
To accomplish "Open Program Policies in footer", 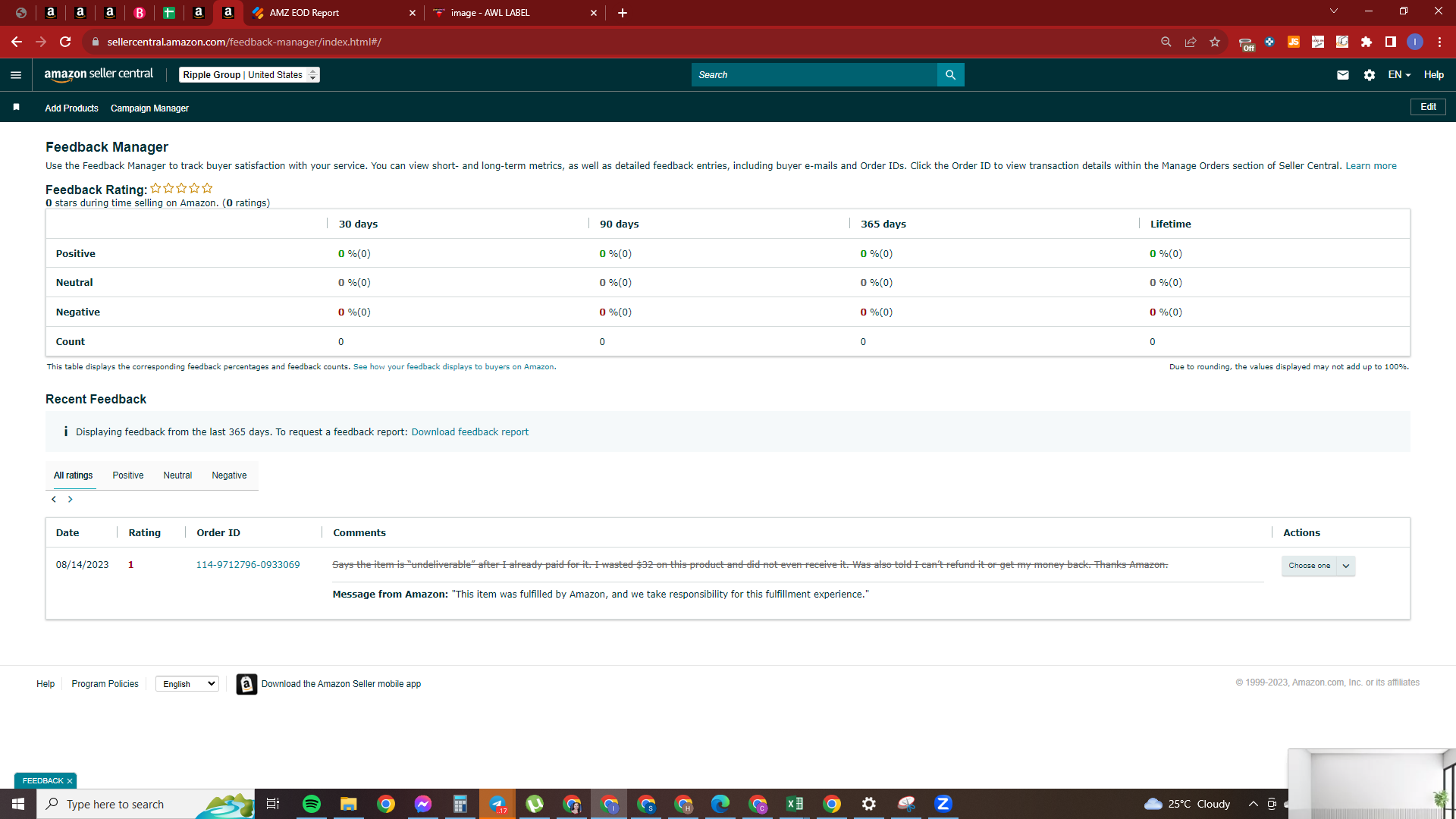I will pyautogui.click(x=105, y=684).
